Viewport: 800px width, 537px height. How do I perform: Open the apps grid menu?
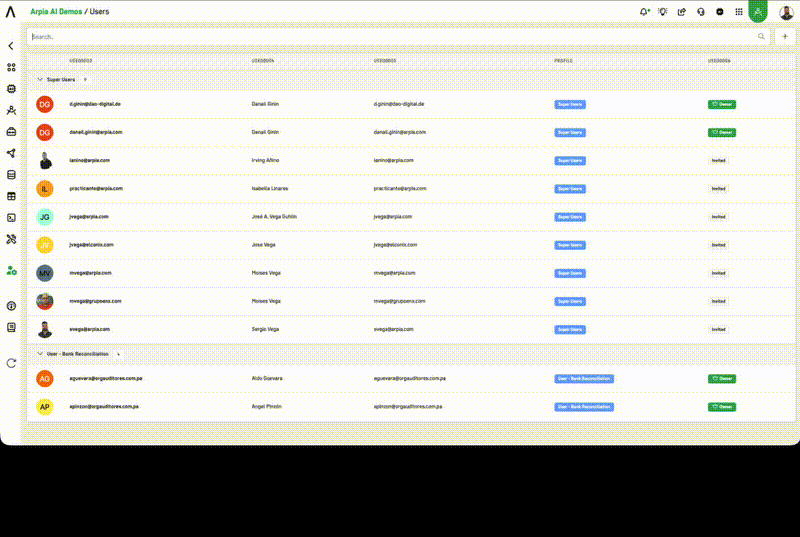pos(739,12)
